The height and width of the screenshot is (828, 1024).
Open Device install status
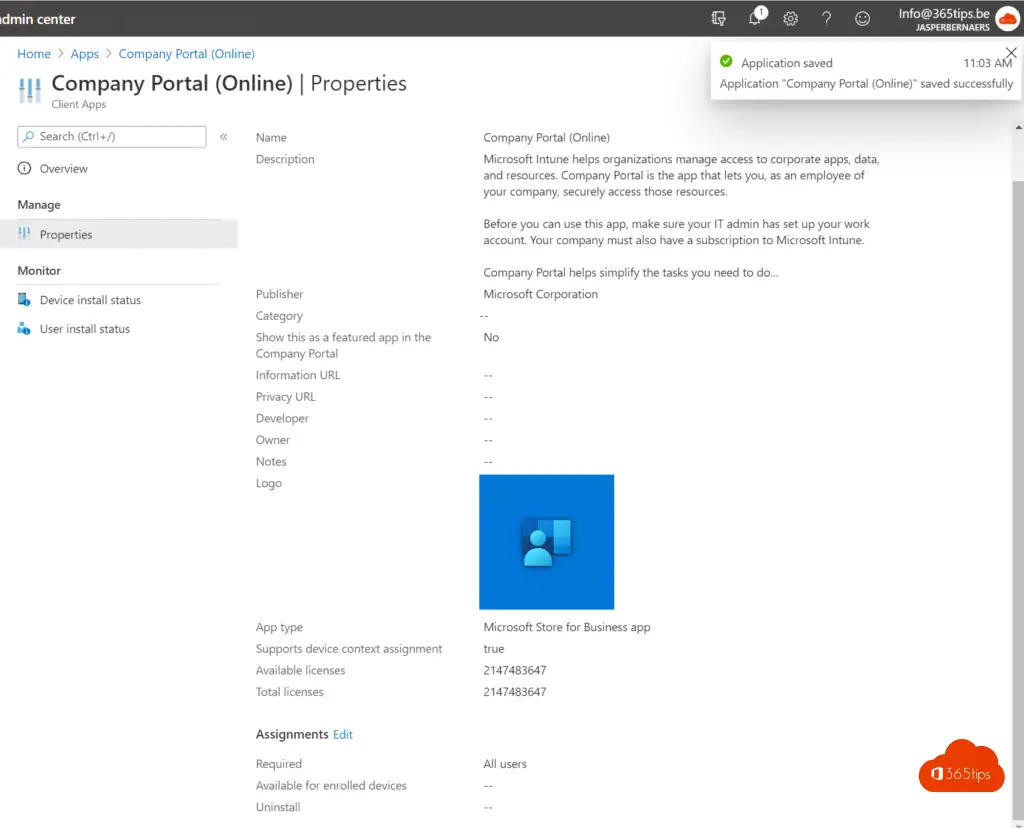pos(90,300)
